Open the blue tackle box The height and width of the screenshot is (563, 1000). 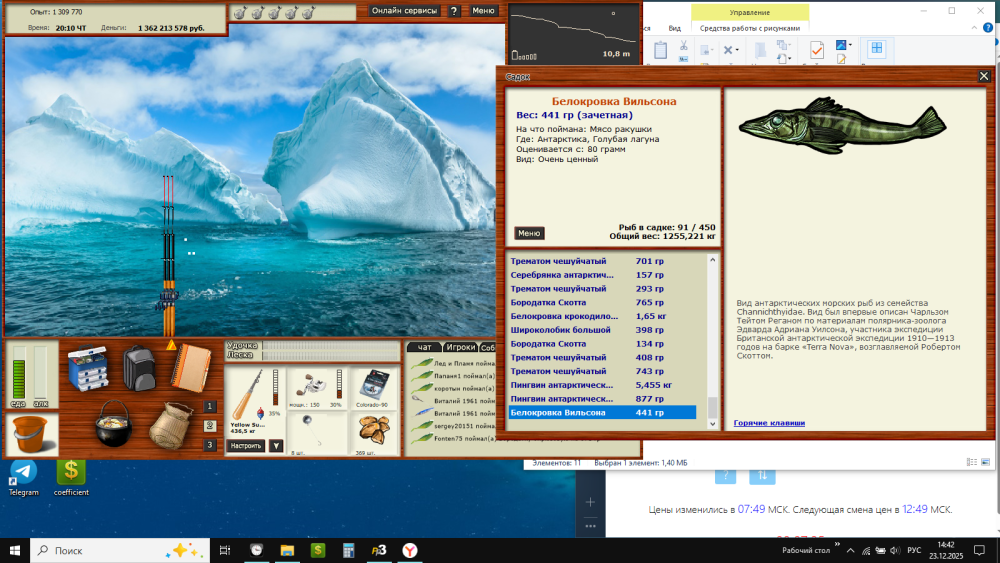[88, 368]
